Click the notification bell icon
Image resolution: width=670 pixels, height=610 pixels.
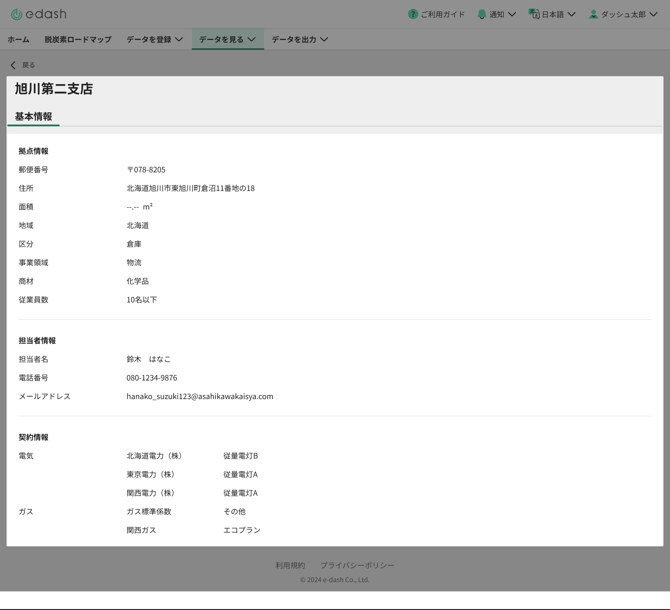482,14
